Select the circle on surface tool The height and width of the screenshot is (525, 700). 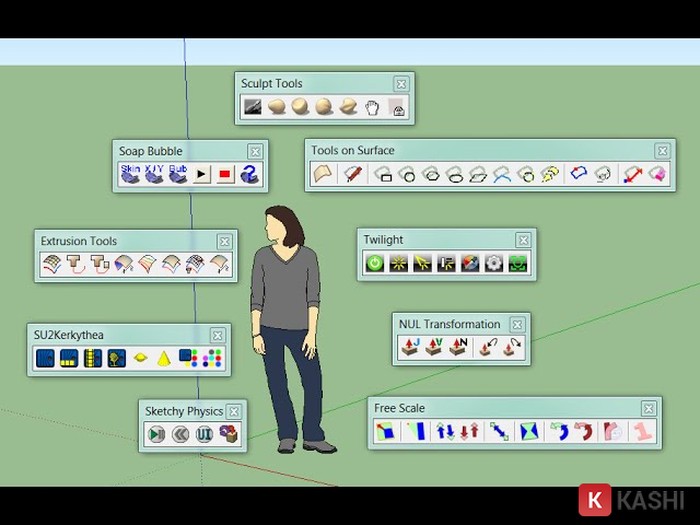click(x=407, y=174)
